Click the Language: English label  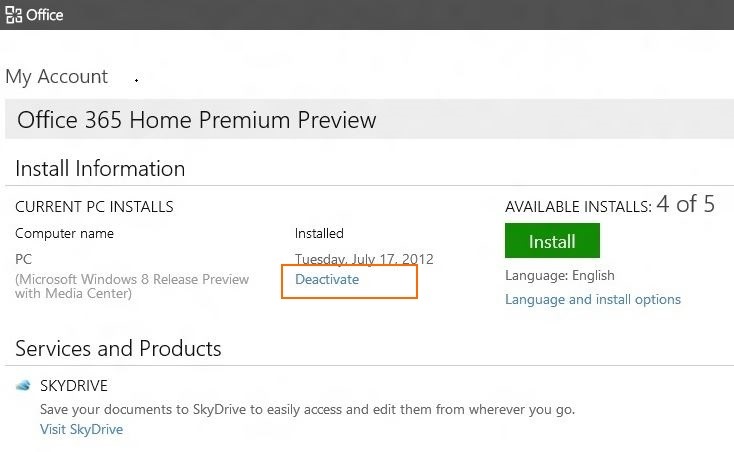click(559, 275)
